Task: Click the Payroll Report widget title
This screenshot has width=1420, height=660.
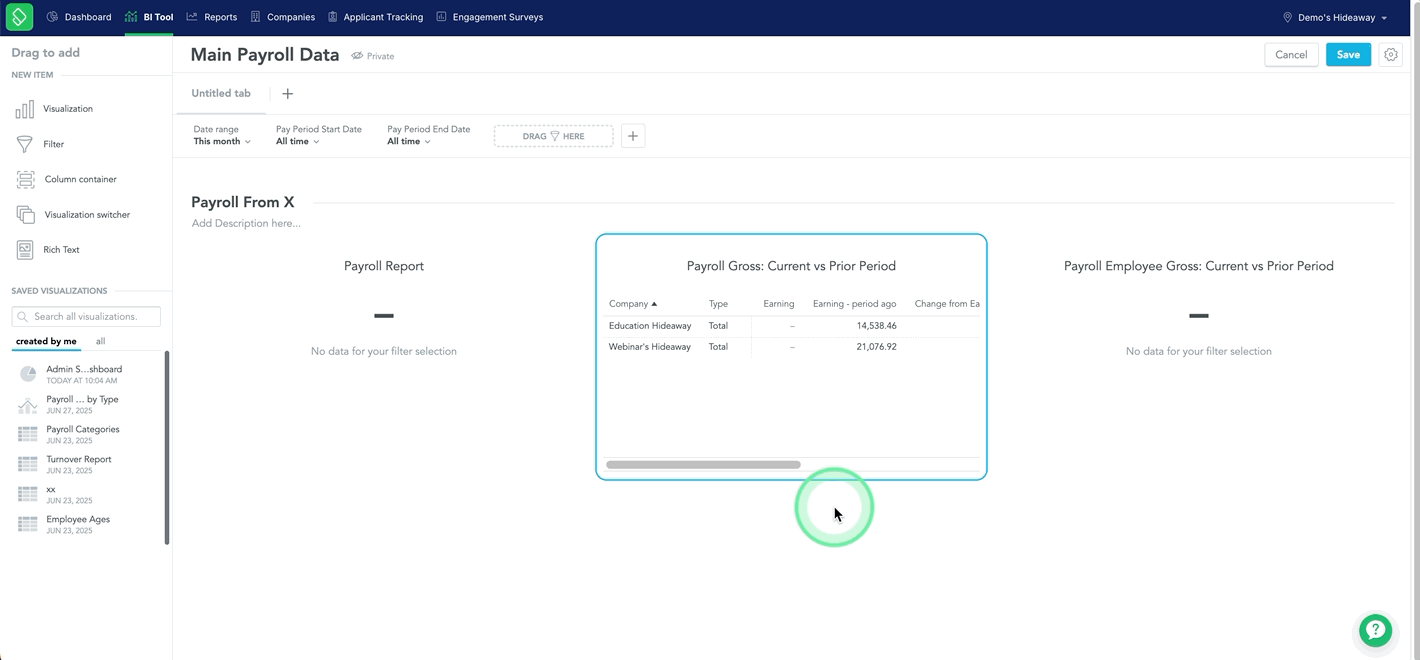Action: tap(384, 266)
